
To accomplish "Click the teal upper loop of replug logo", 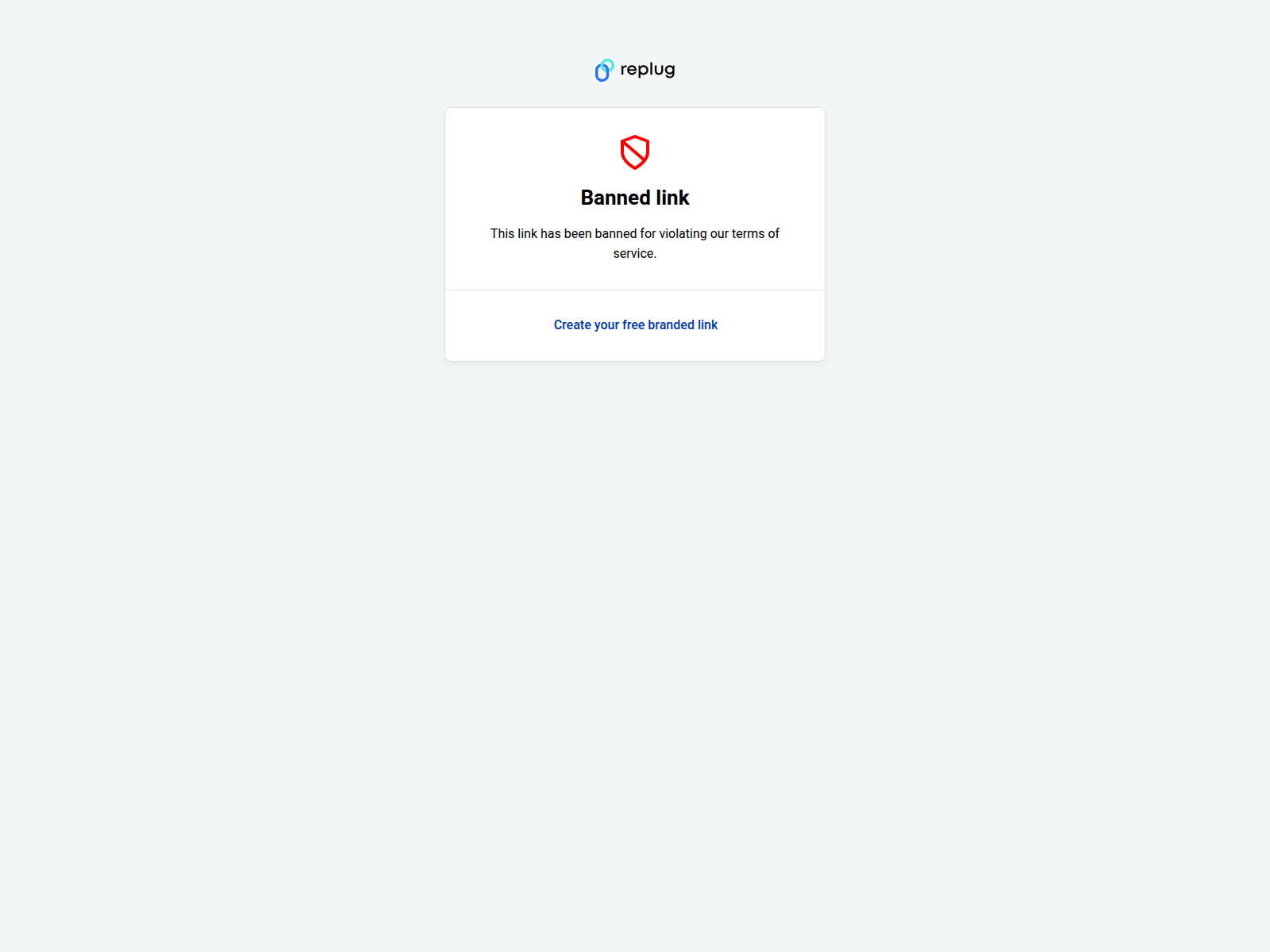I will click(x=608, y=64).
